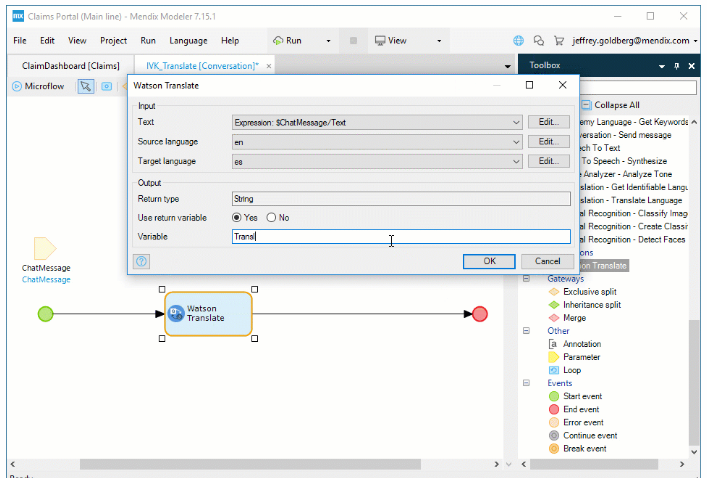Open the File menu

pyautogui.click(x=20, y=41)
